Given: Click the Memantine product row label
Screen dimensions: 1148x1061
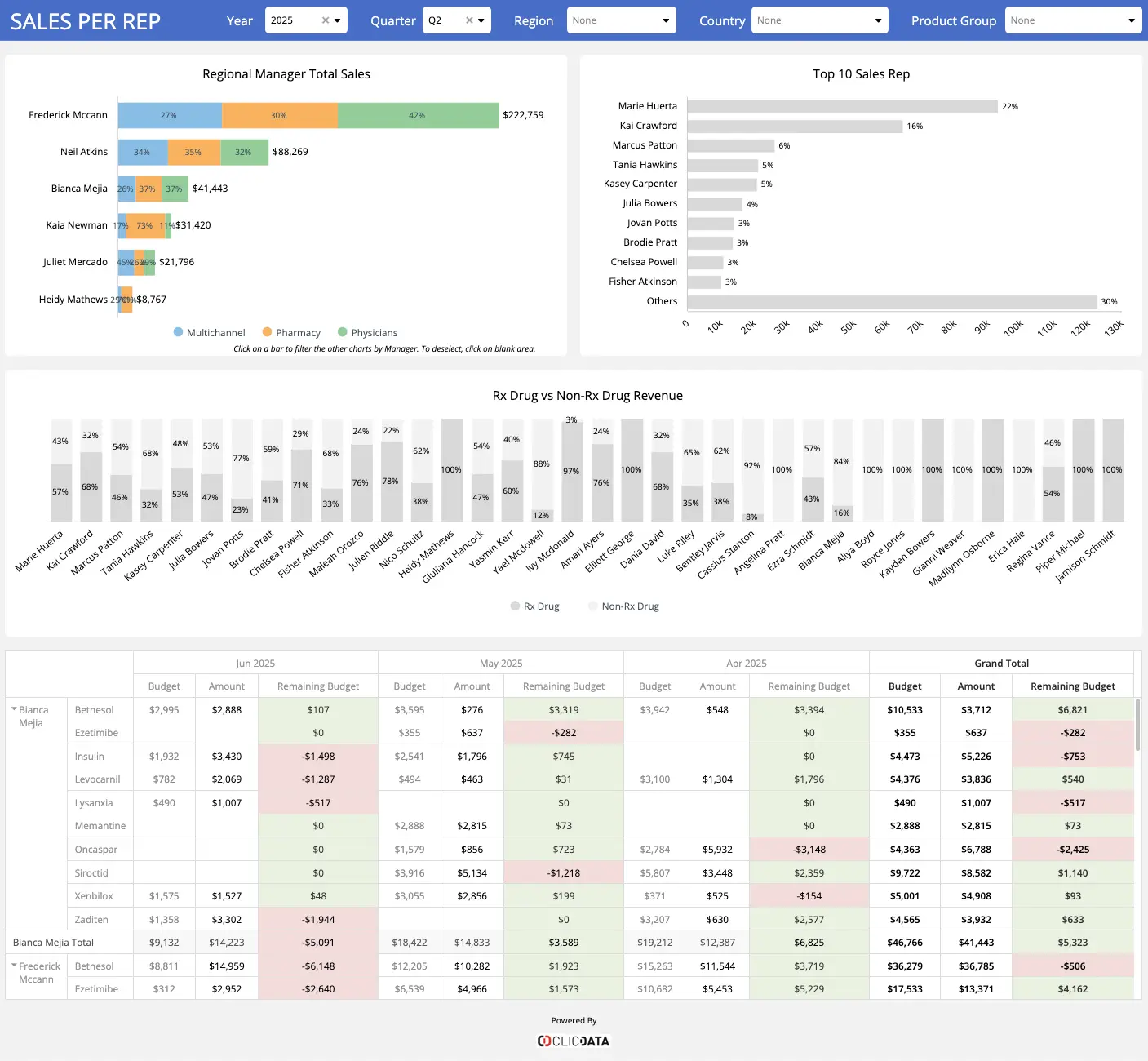Looking at the screenshot, I should click(100, 825).
